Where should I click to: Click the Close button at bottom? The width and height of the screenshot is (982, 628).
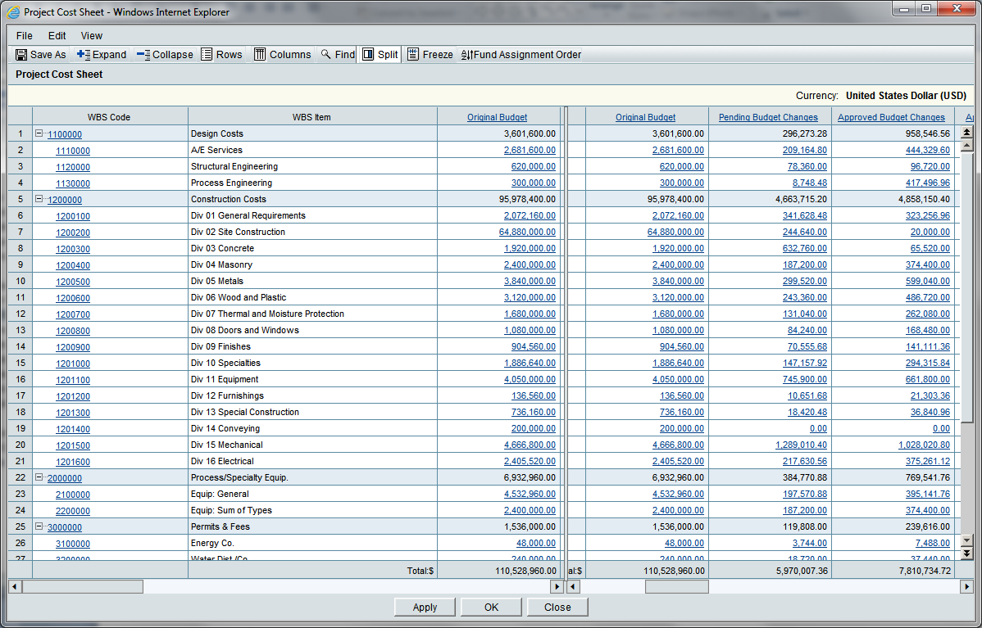pos(557,607)
